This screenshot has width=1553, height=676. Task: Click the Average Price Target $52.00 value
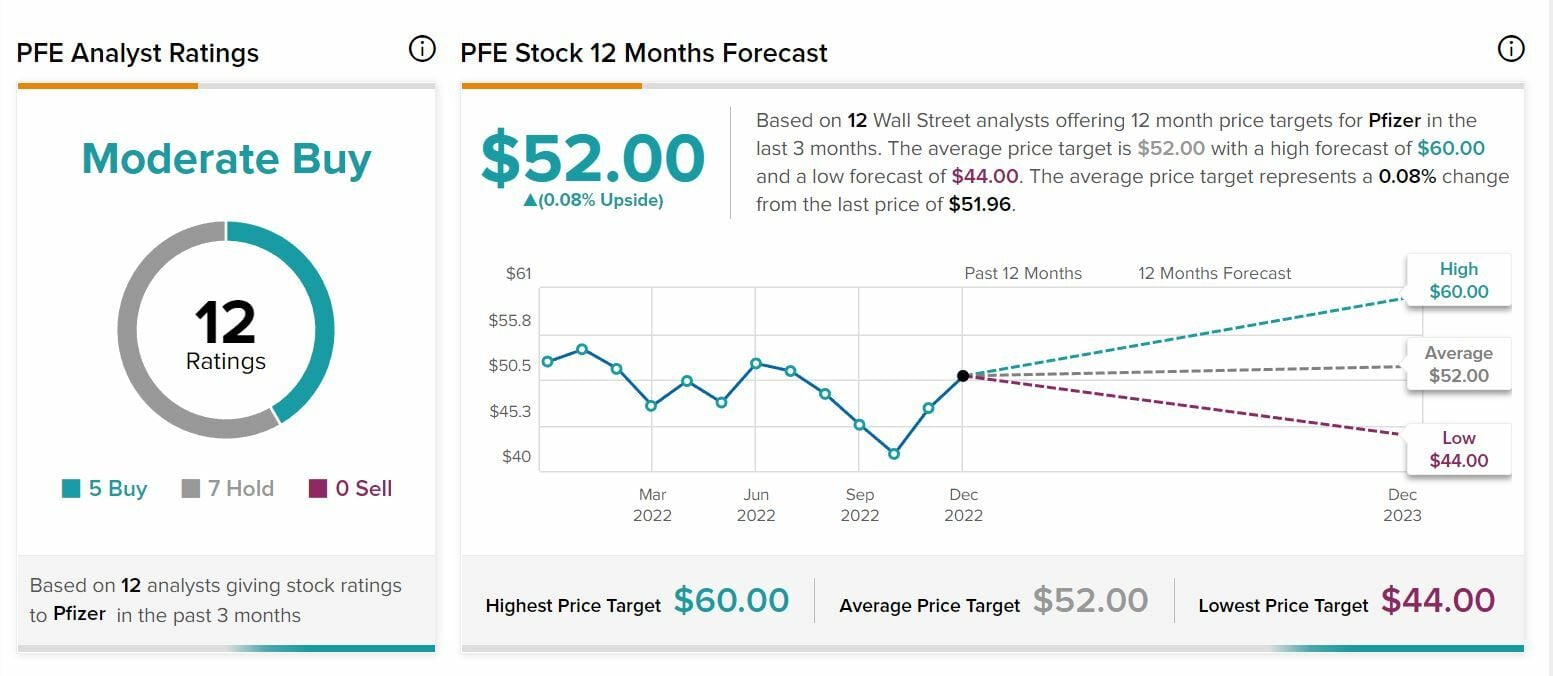(x=1090, y=600)
